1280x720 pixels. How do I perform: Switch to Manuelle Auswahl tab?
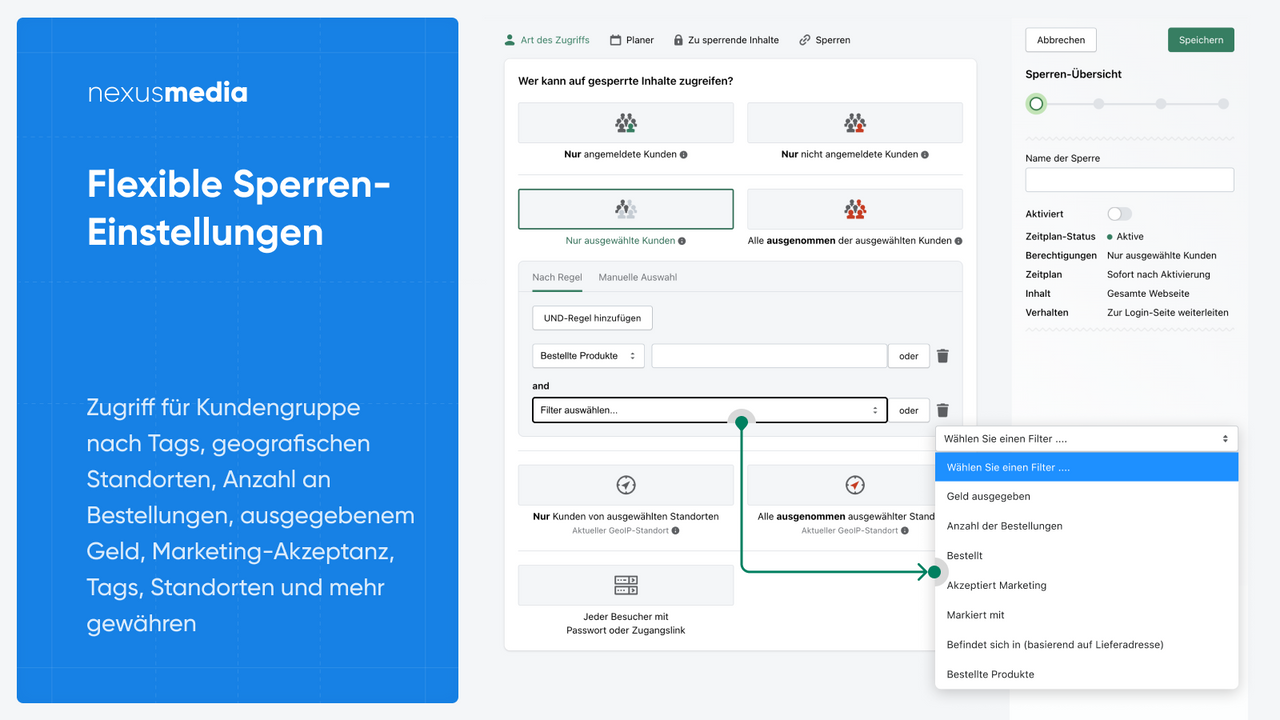point(638,277)
